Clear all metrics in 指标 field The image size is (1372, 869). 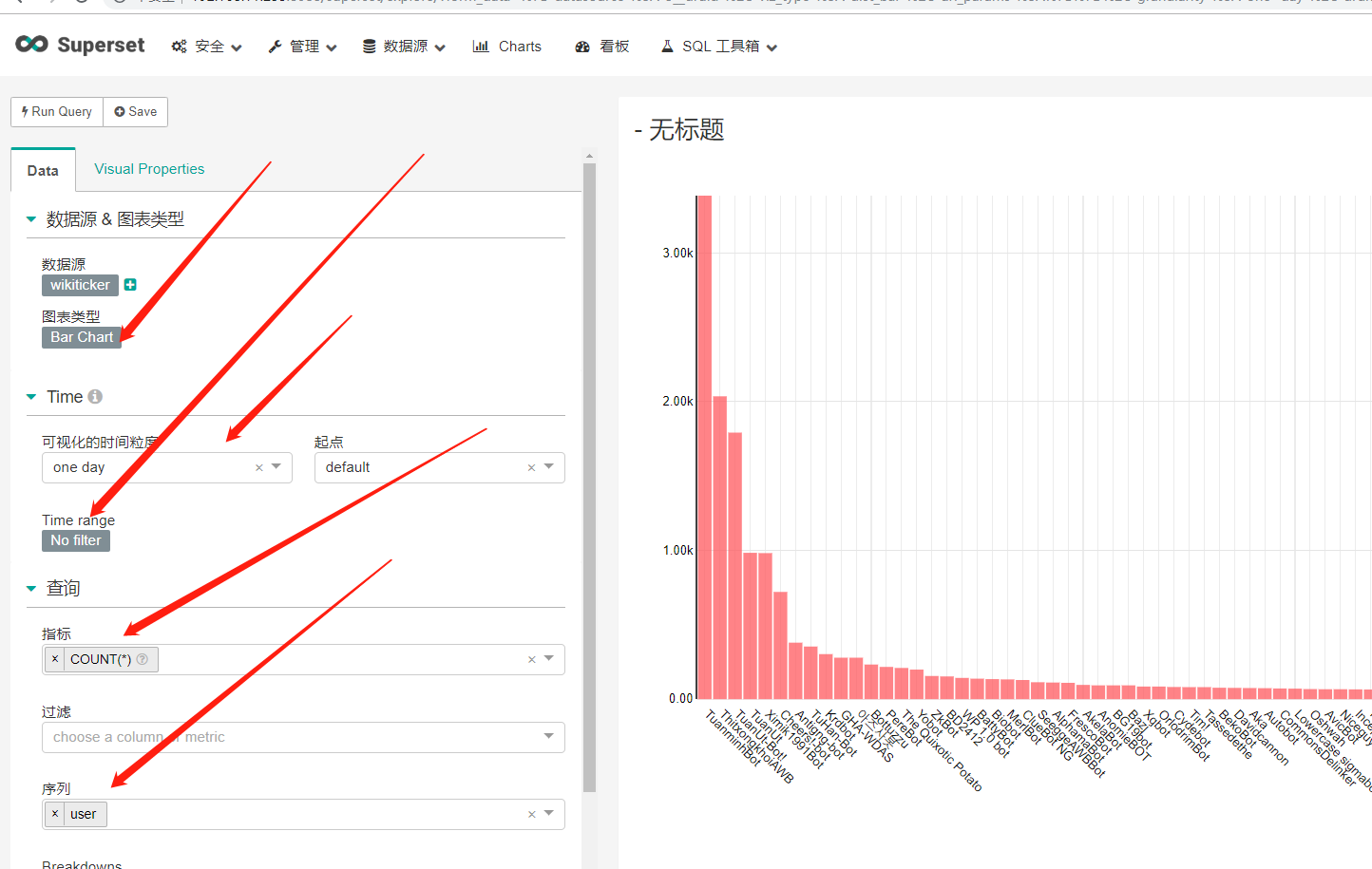click(x=532, y=659)
